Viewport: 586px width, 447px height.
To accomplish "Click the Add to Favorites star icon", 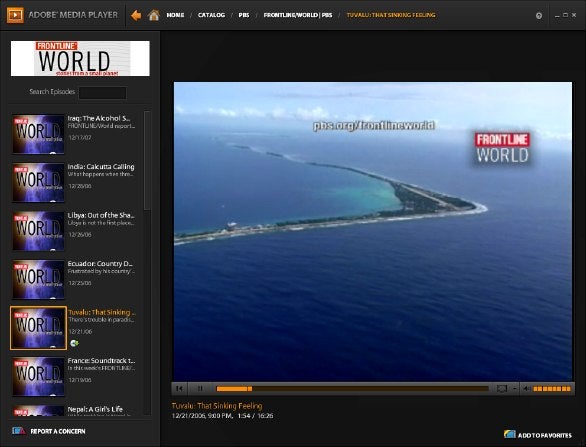I will click(x=509, y=434).
